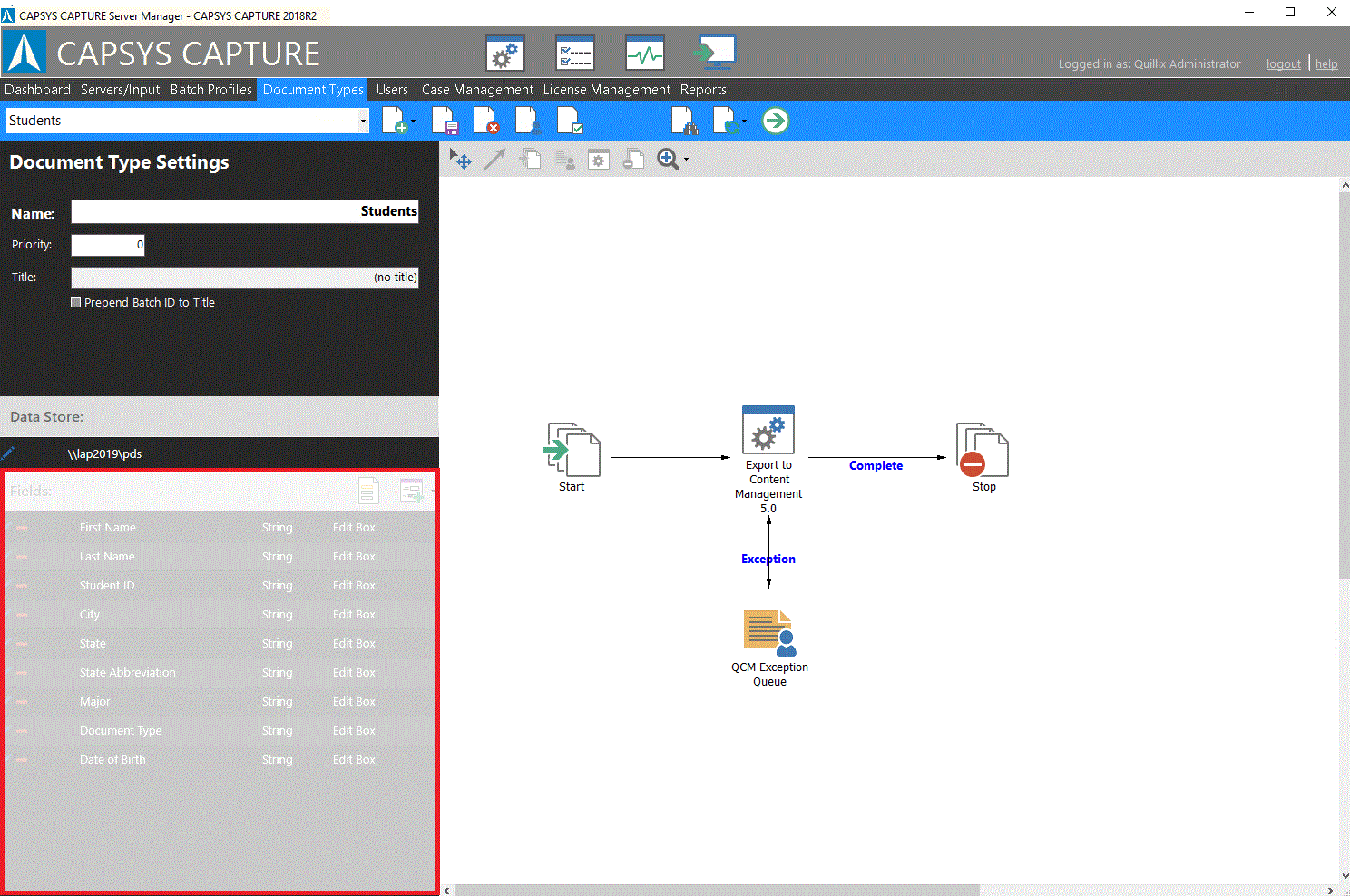Click the binoculars search document icon
1350x896 pixels.
(685, 121)
